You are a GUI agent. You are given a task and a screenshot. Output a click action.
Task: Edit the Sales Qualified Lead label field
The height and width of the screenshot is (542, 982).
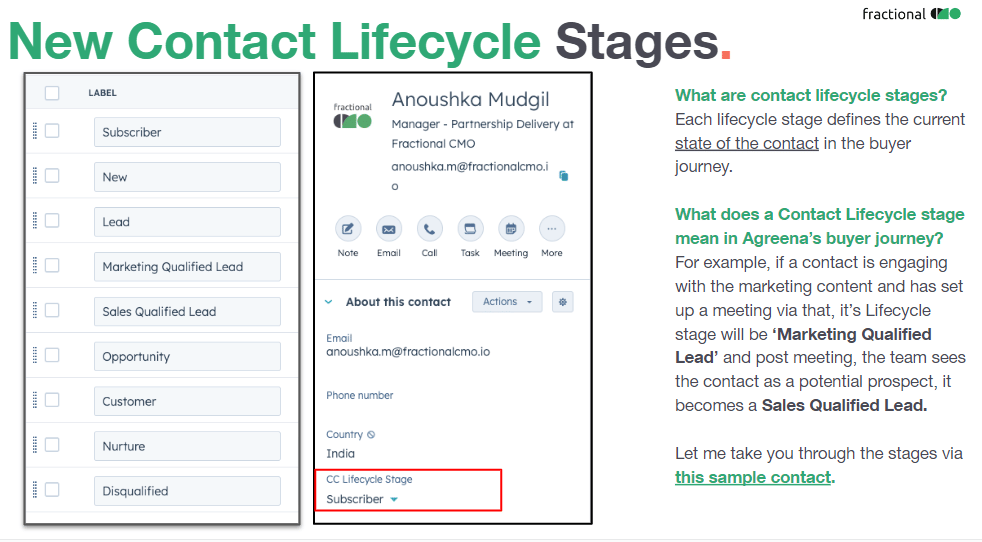click(187, 311)
